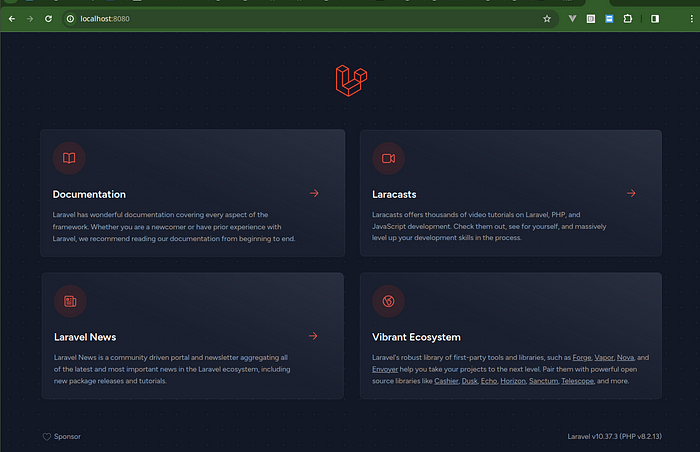Click the Laravel v10.37.3 version text
This screenshot has height=452, width=700.
615,436
